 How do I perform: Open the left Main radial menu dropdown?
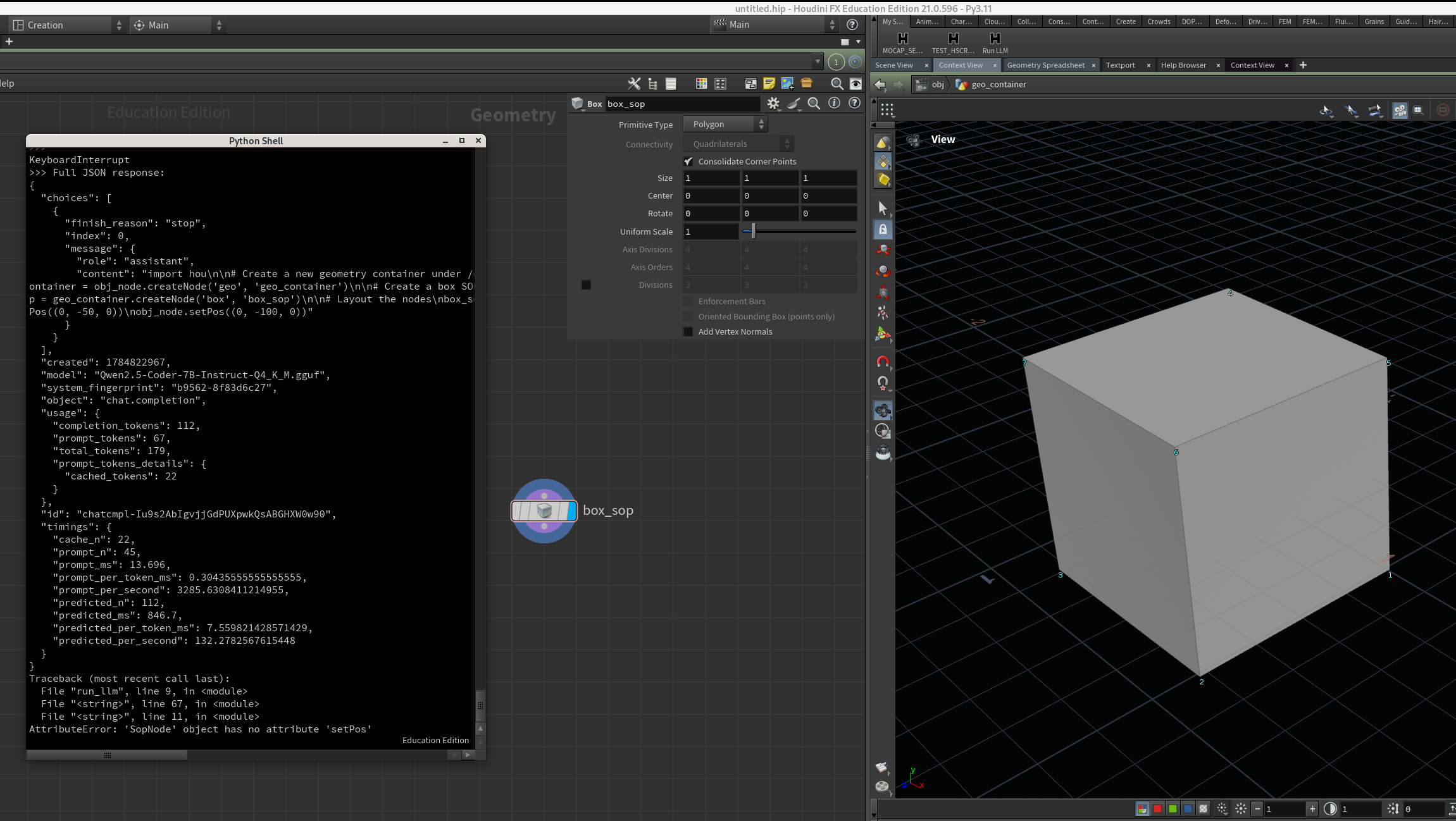pyautogui.click(x=177, y=25)
